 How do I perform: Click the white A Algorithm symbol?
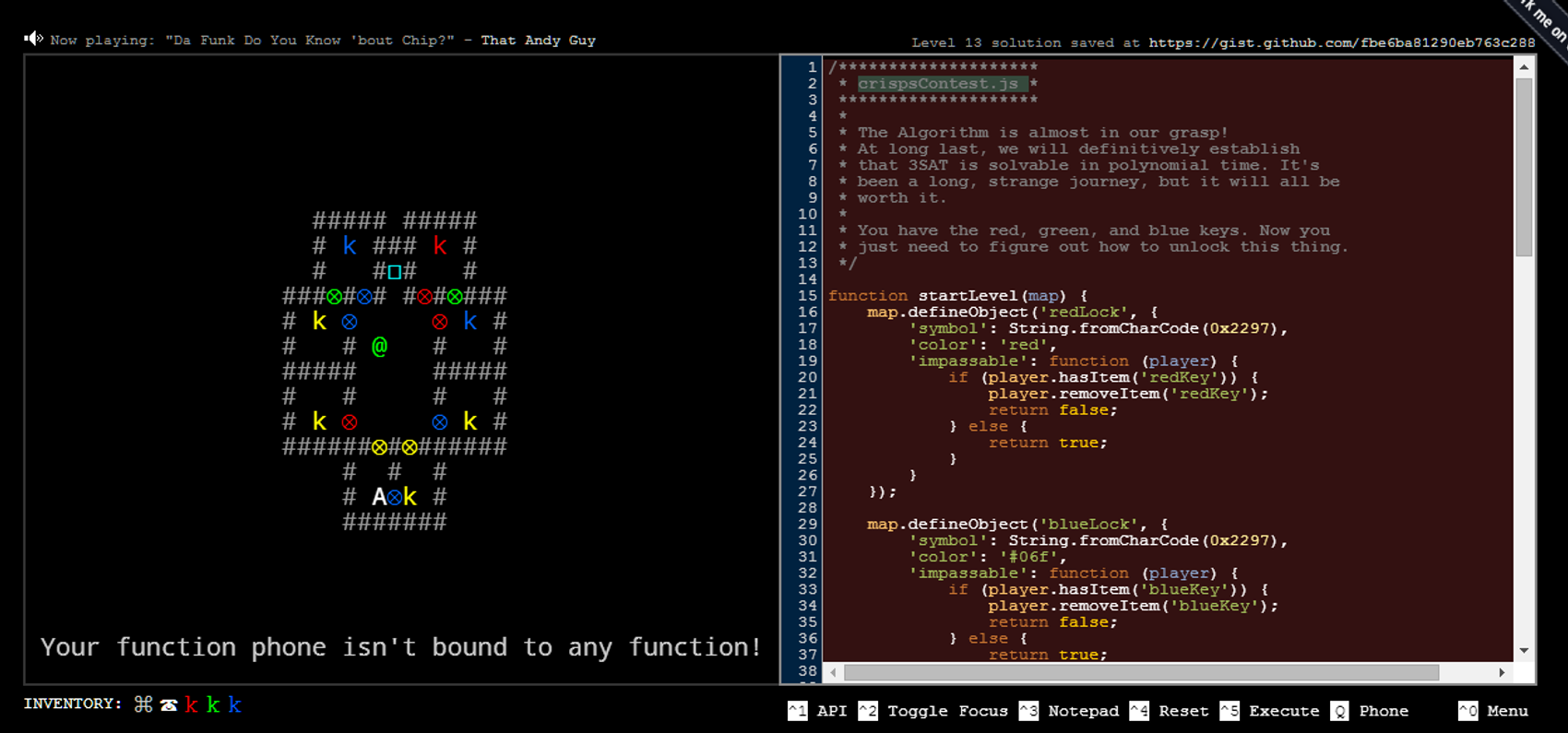379,497
